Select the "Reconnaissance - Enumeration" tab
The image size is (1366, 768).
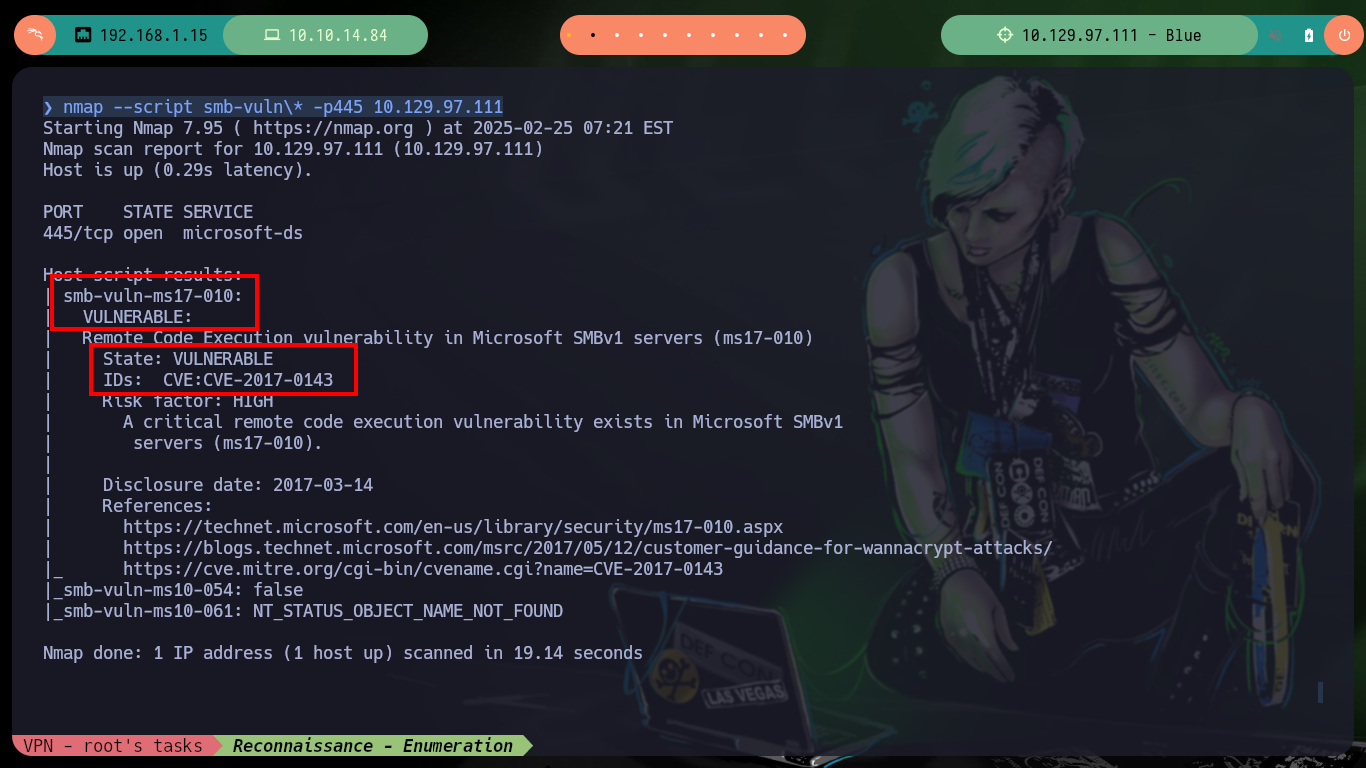click(x=373, y=745)
